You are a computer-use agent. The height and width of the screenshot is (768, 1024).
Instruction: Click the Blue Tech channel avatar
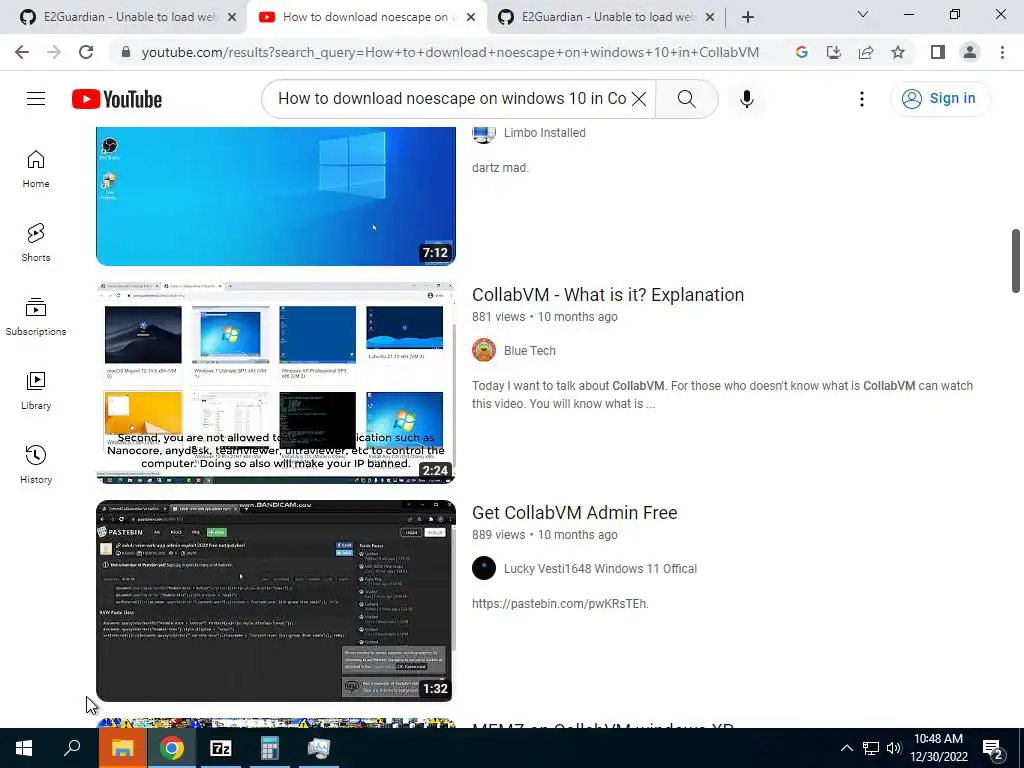[484, 350]
